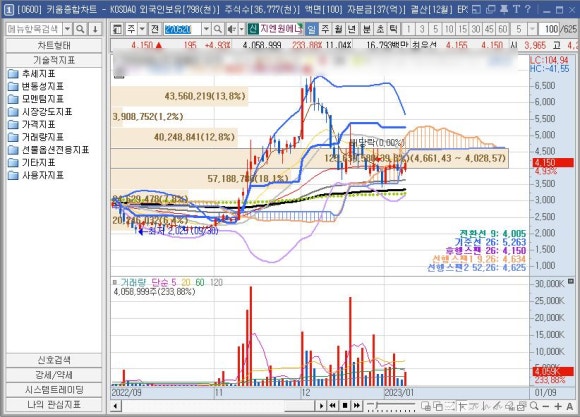This screenshot has width=580, height=417.
Task: Click the ? help icon in title bar
Action: [x=528, y=9]
